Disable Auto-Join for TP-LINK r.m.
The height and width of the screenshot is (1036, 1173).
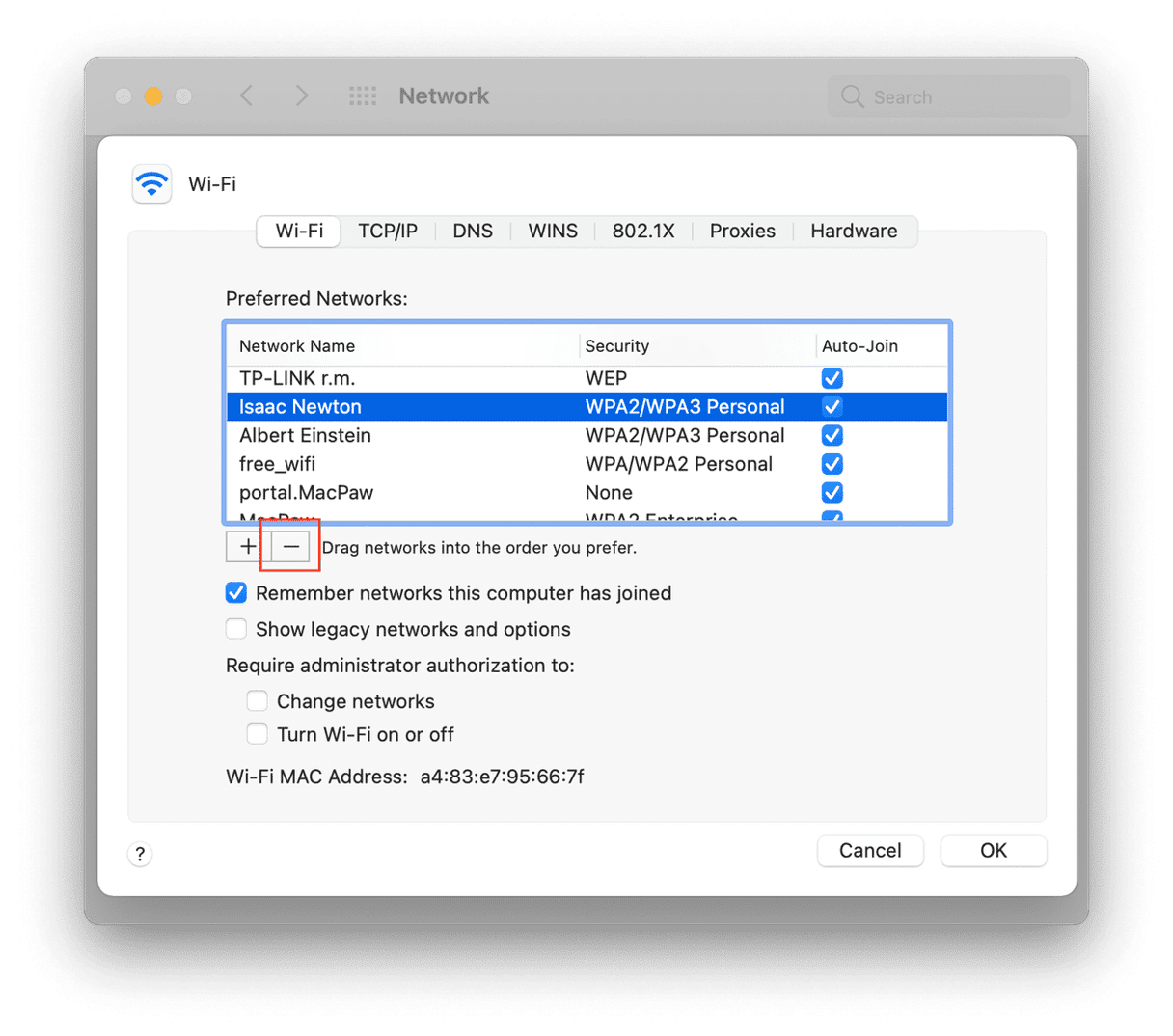tap(832, 378)
